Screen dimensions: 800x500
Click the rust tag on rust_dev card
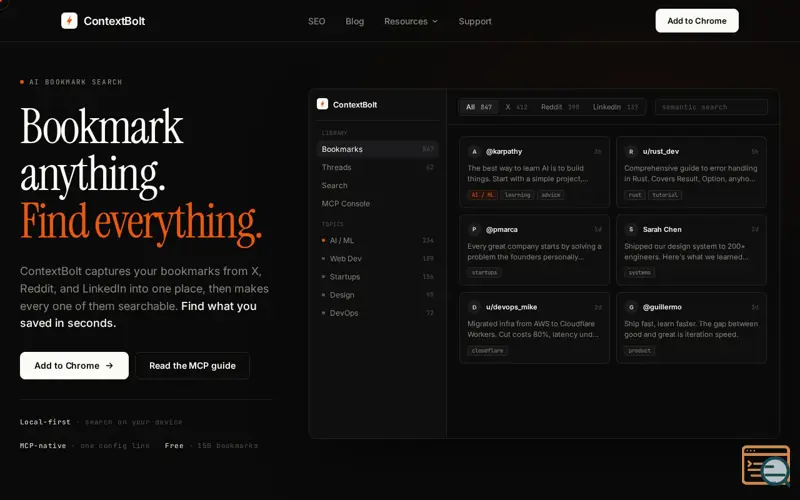pos(635,195)
